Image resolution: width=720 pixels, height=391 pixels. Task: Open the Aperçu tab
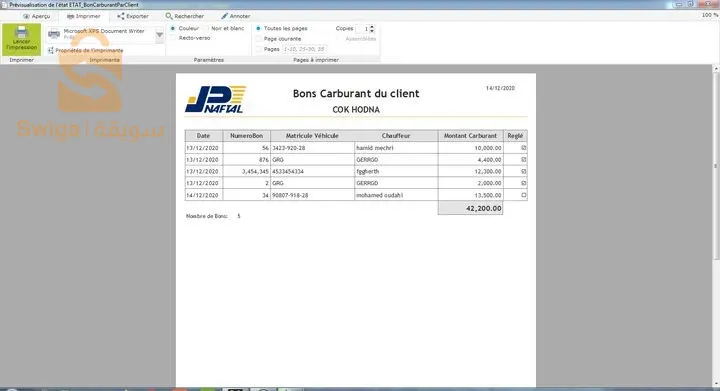coord(37,16)
